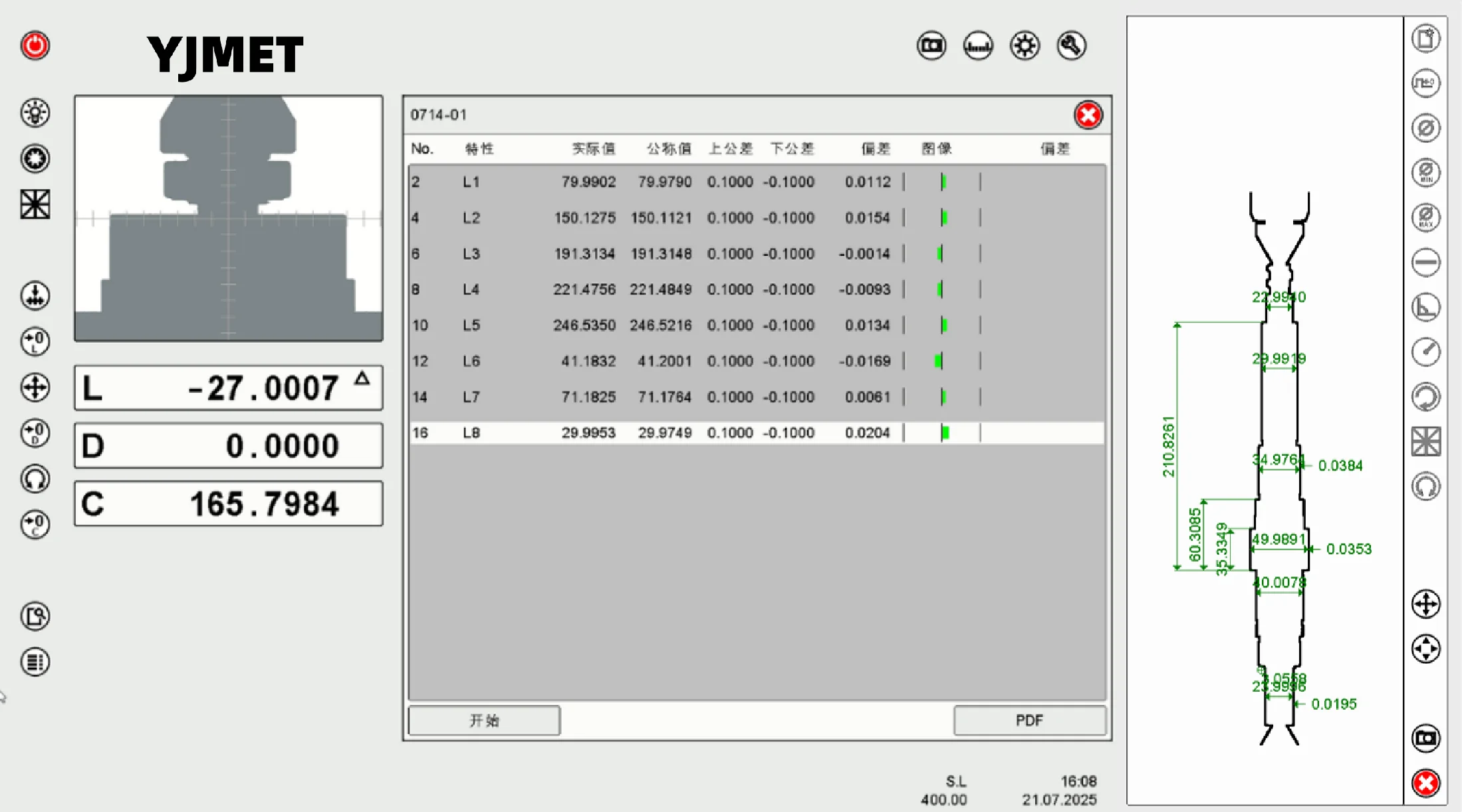Click the new document icon in right toolbar

(x=1425, y=39)
